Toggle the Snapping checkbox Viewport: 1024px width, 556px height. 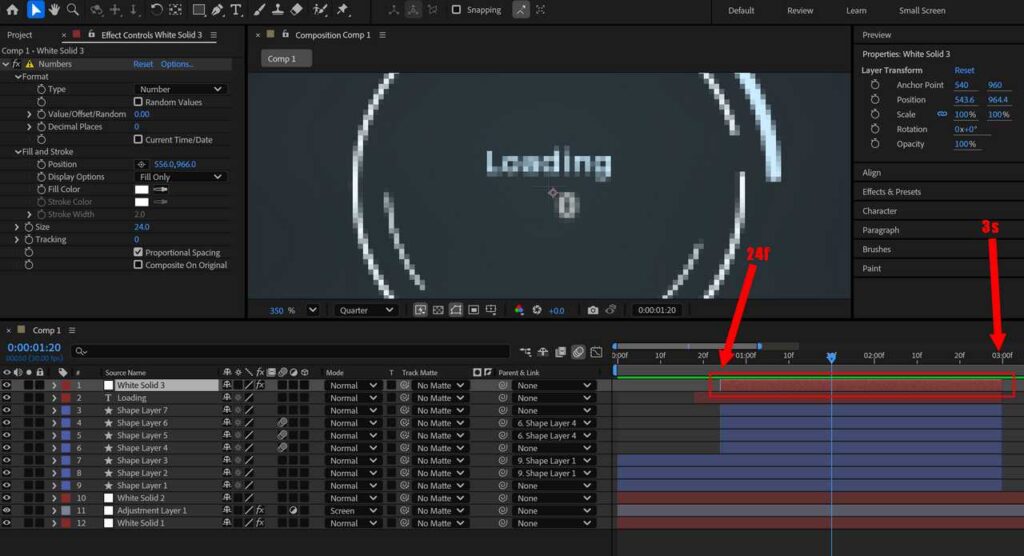[x=456, y=10]
